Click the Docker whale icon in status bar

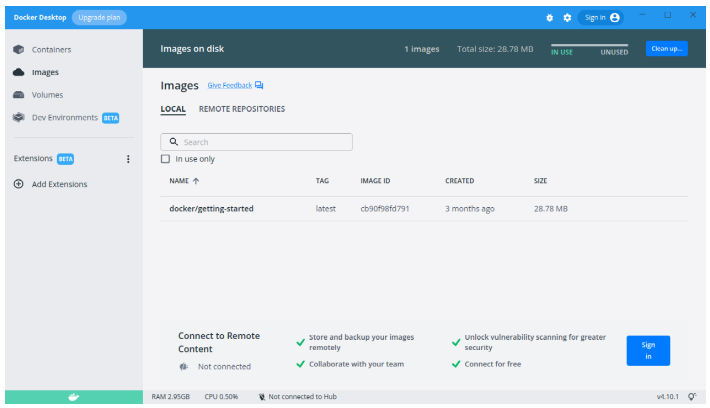73,397
